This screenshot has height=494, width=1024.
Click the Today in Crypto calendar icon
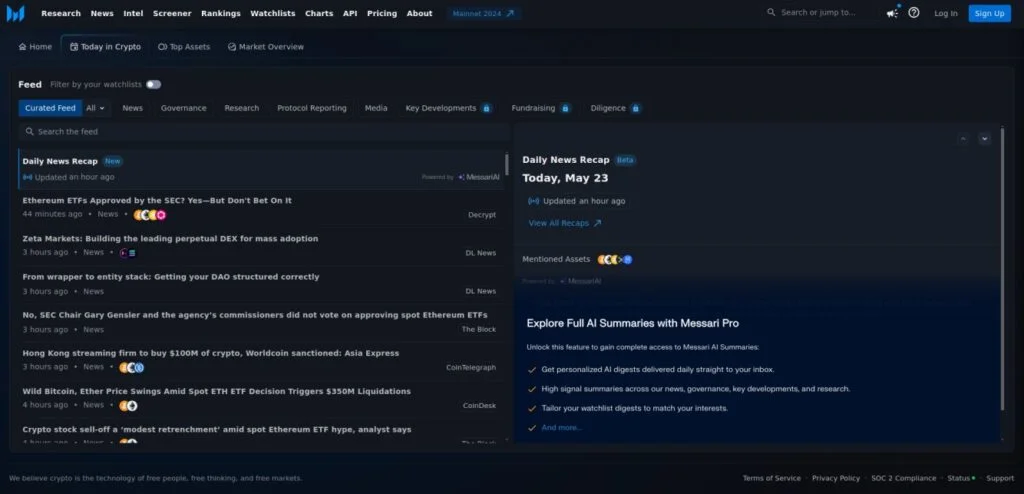[x=74, y=47]
